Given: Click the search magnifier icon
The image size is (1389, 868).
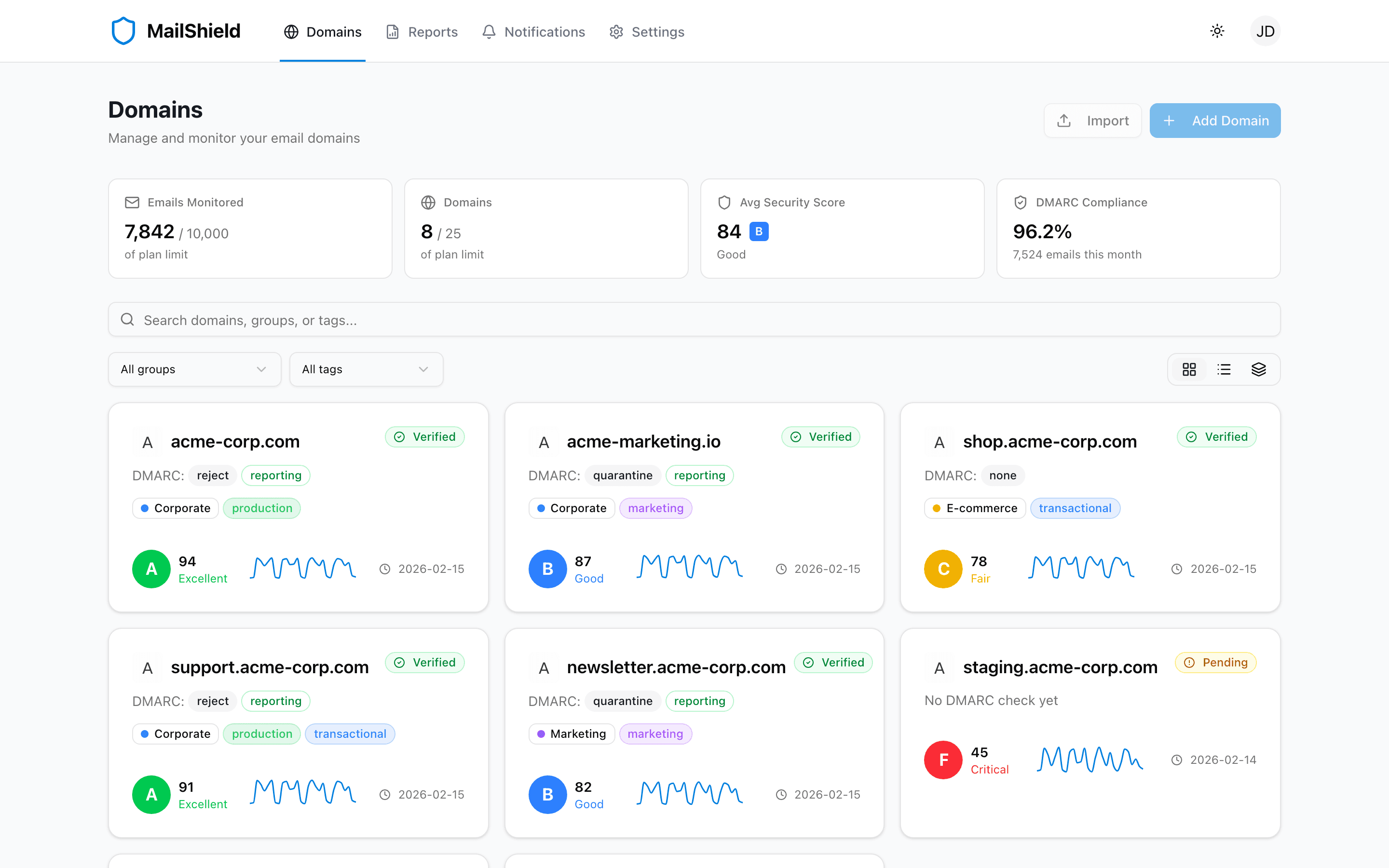Looking at the screenshot, I should pos(127,319).
